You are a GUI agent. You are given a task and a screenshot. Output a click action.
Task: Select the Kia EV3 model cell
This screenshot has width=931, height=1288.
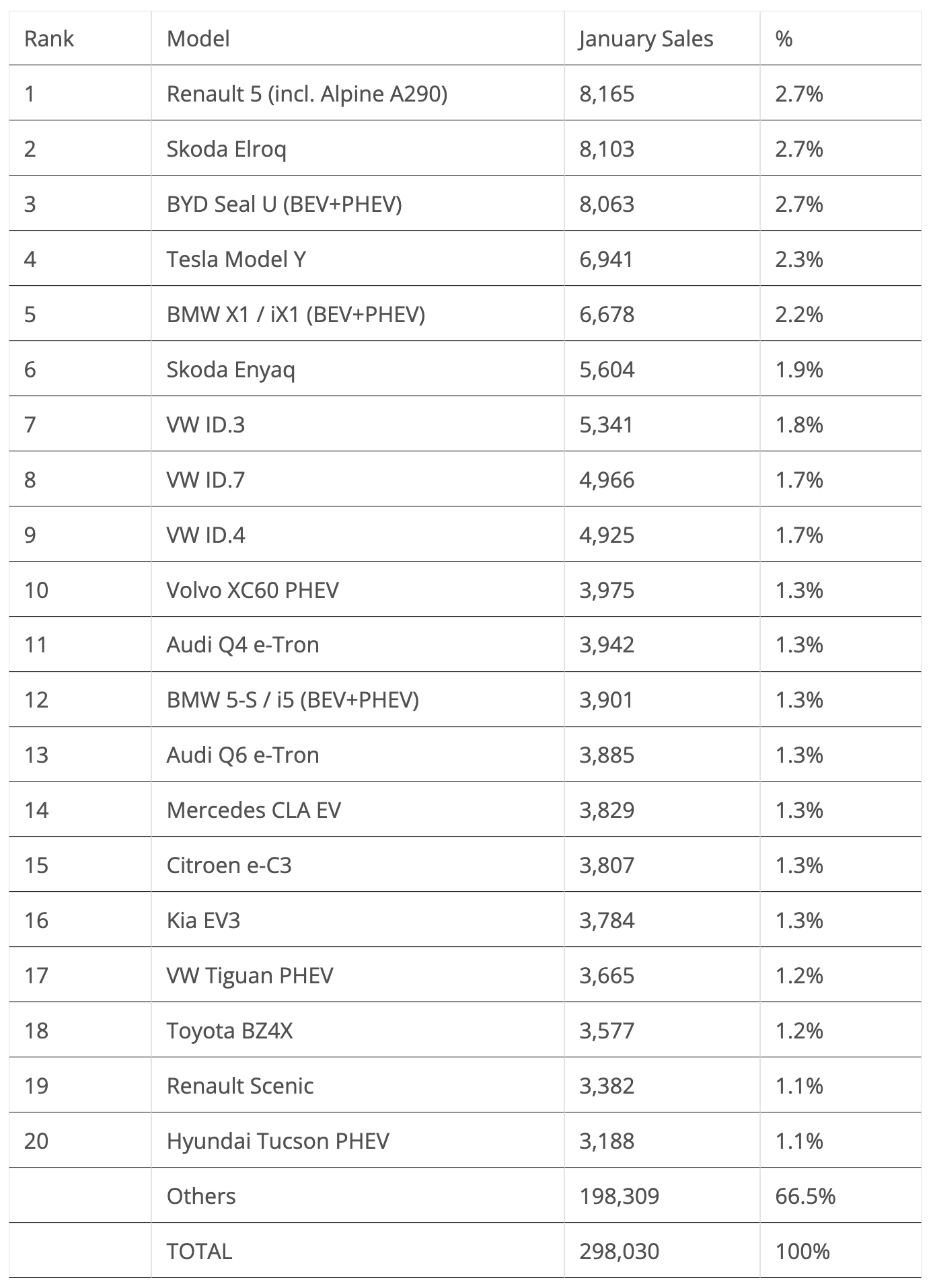pyautogui.click(x=203, y=920)
